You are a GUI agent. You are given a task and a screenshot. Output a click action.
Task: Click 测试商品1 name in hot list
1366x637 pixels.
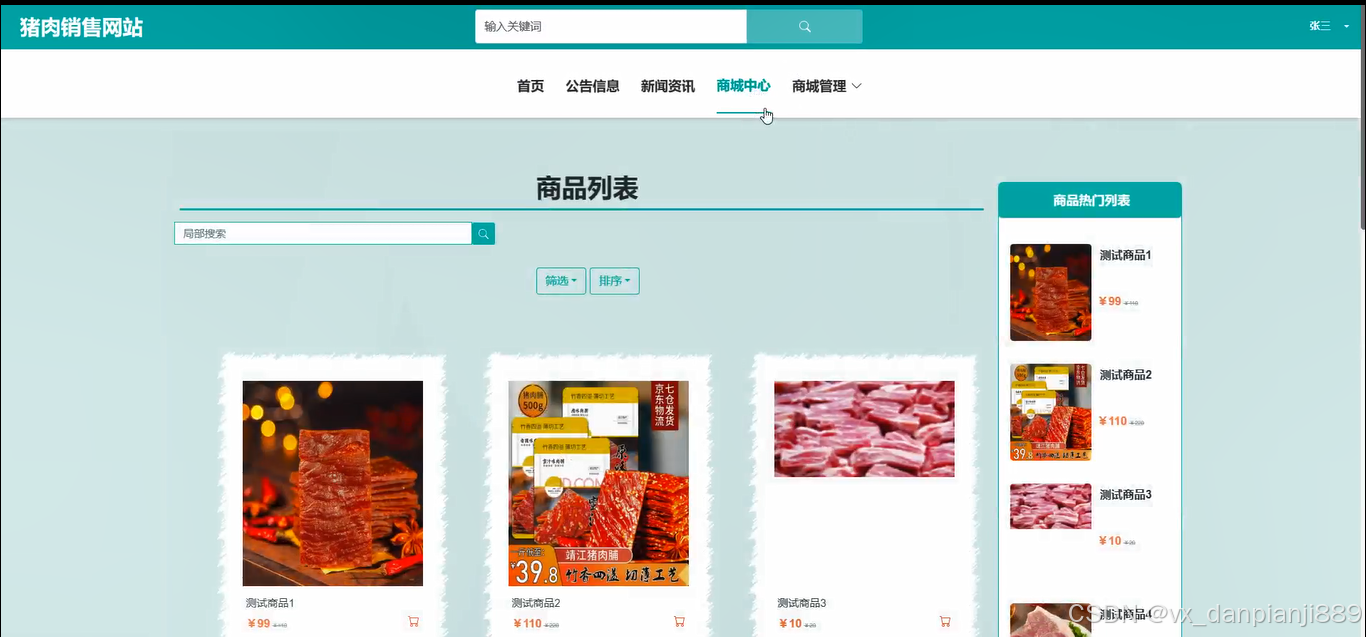coord(1125,255)
